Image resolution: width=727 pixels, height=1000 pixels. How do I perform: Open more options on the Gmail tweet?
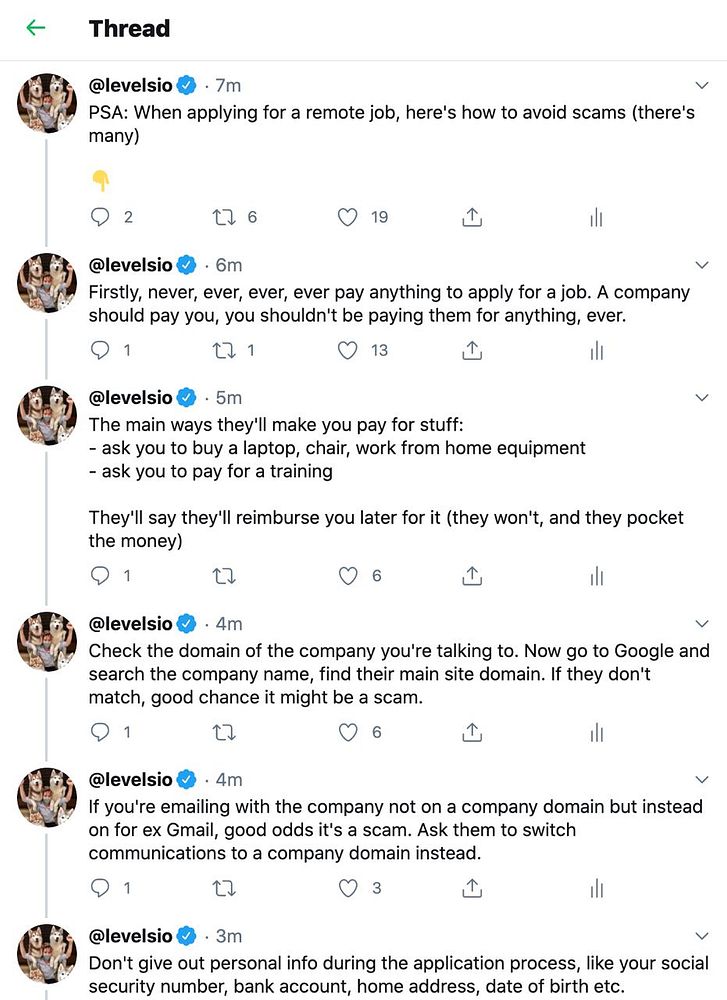tap(702, 780)
